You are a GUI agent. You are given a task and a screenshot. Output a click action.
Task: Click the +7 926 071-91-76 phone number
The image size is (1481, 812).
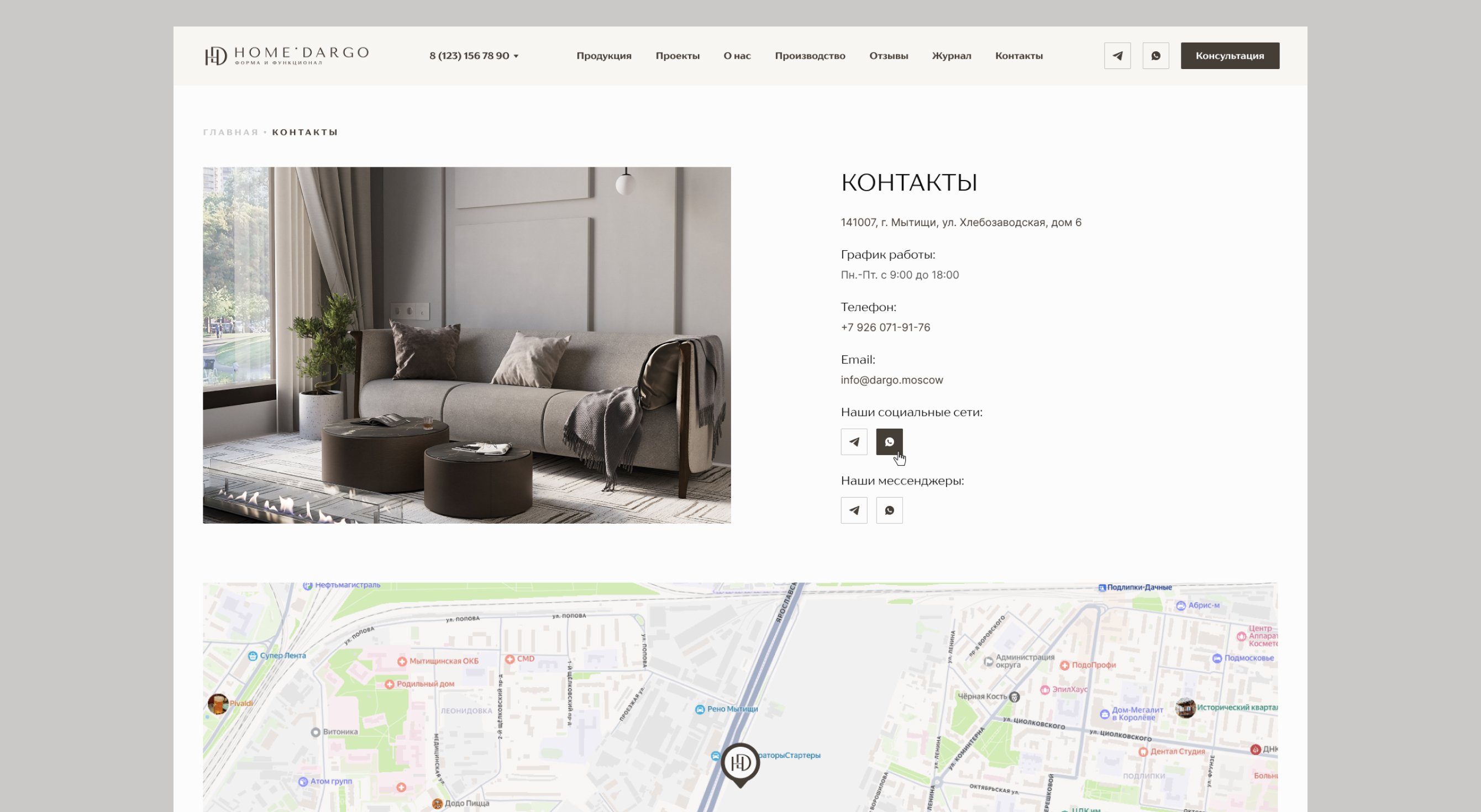(885, 328)
